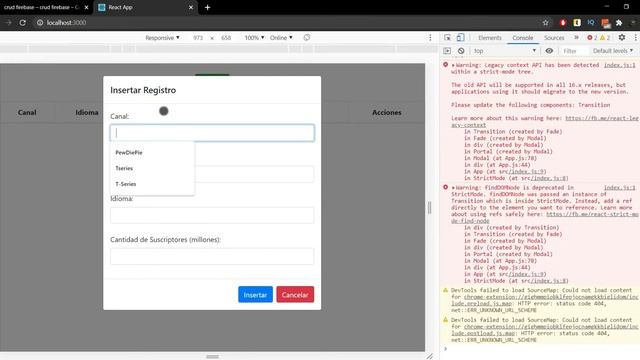Choose T-Series autocomplete suggestion
Viewport: 640px width, 360px height.
click(x=152, y=184)
